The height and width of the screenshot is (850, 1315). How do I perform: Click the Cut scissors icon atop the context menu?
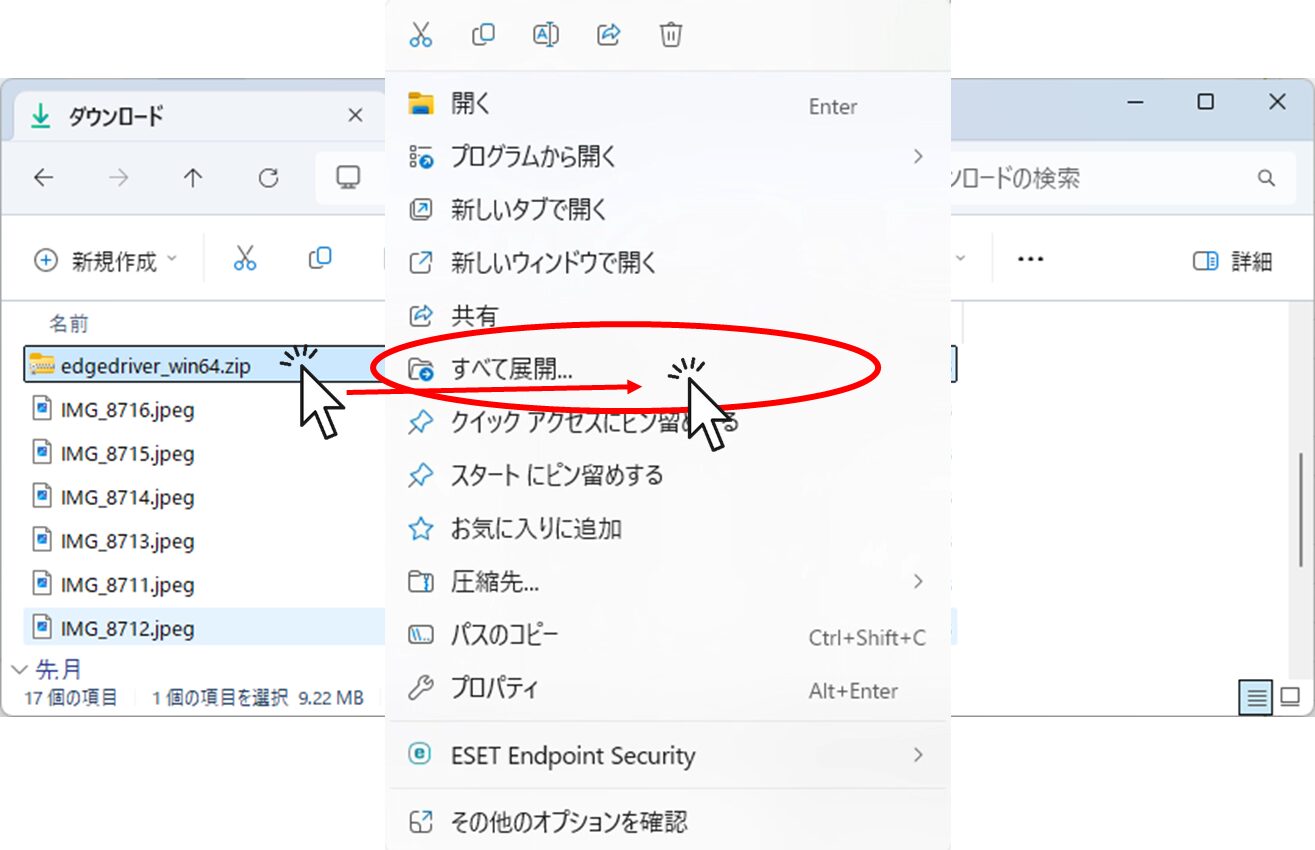click(x=420, y=35)
